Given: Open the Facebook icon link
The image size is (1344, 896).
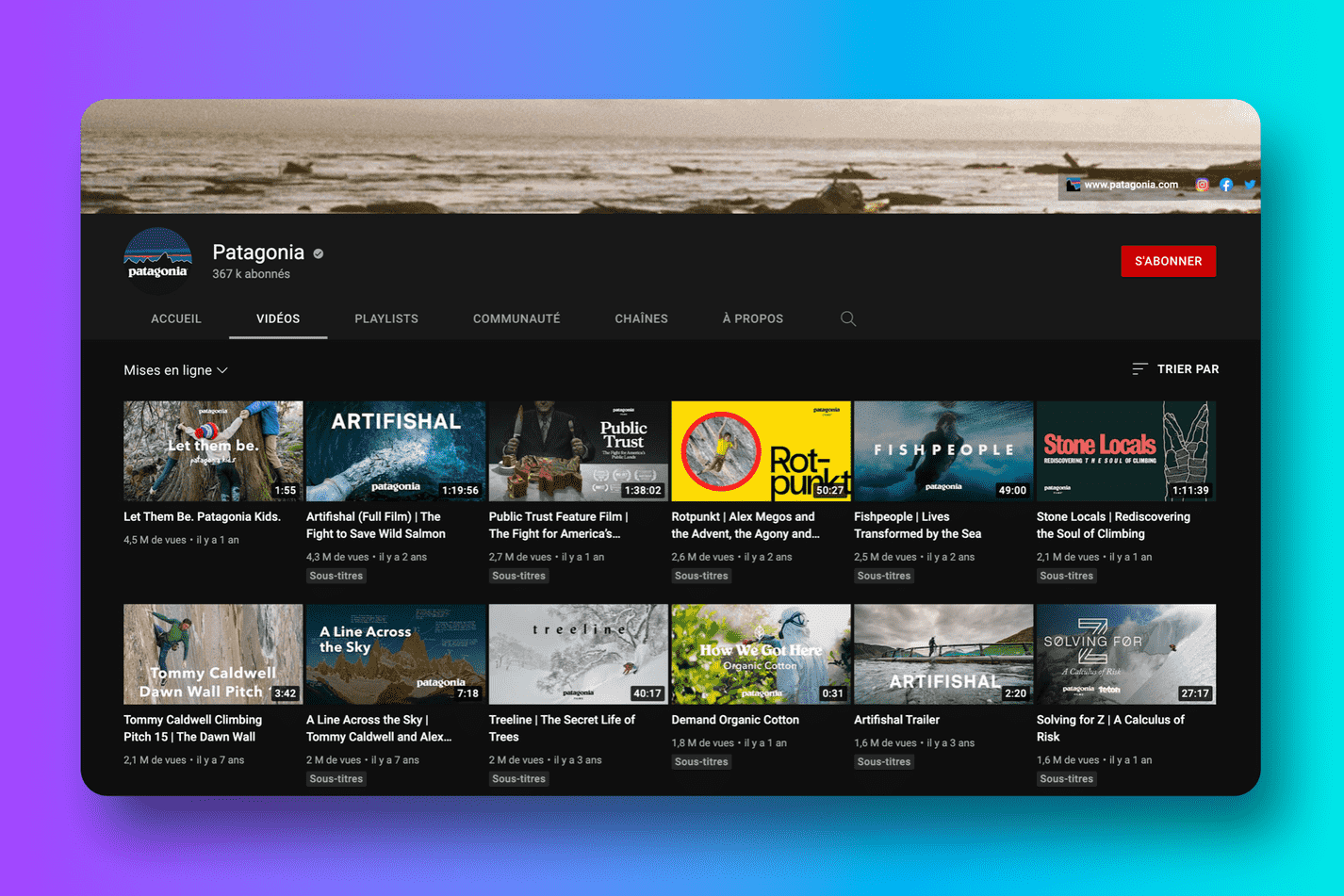Looking at the screenshot, I should coord(1225,186).
